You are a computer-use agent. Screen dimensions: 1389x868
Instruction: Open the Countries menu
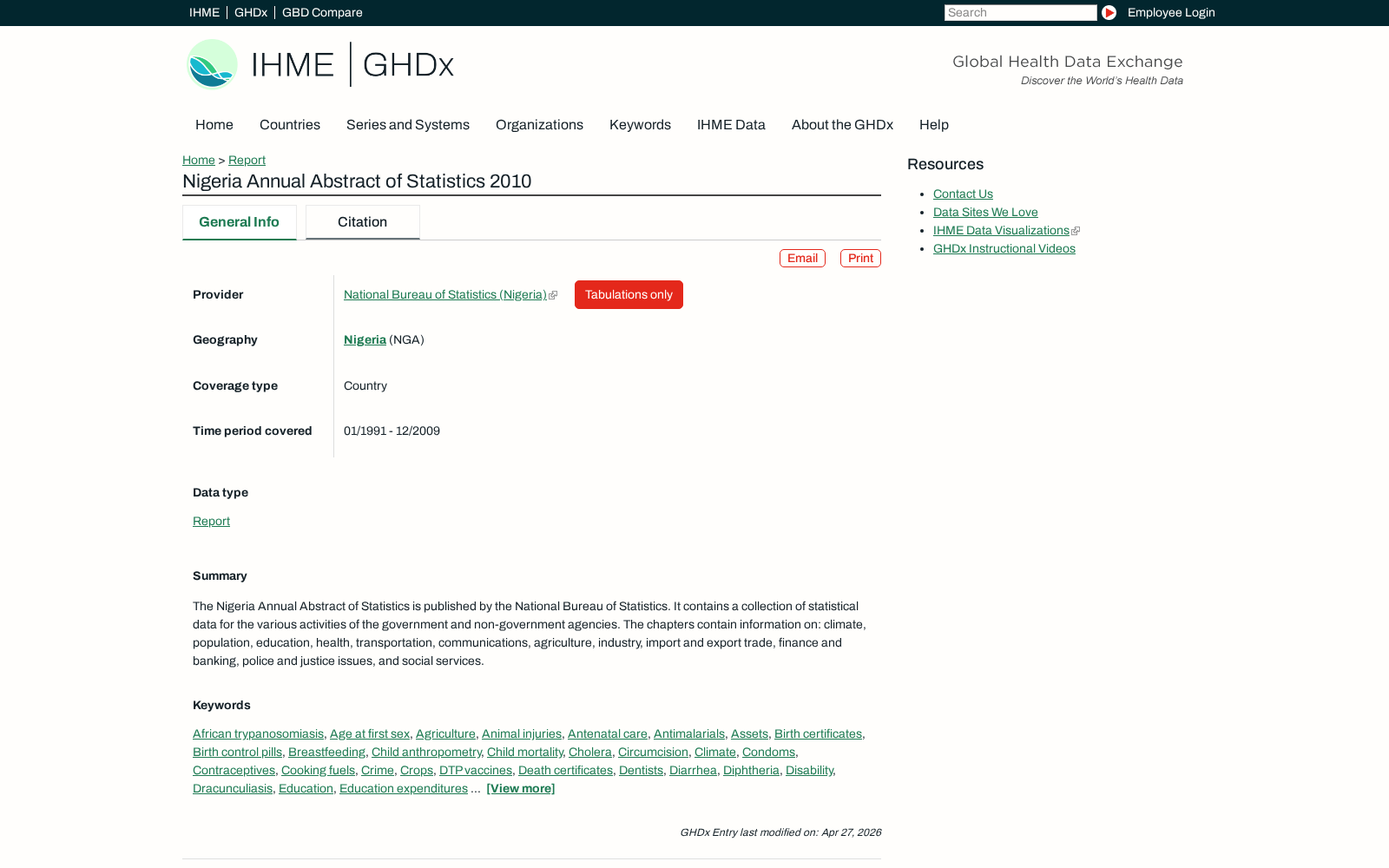(290, 124)
